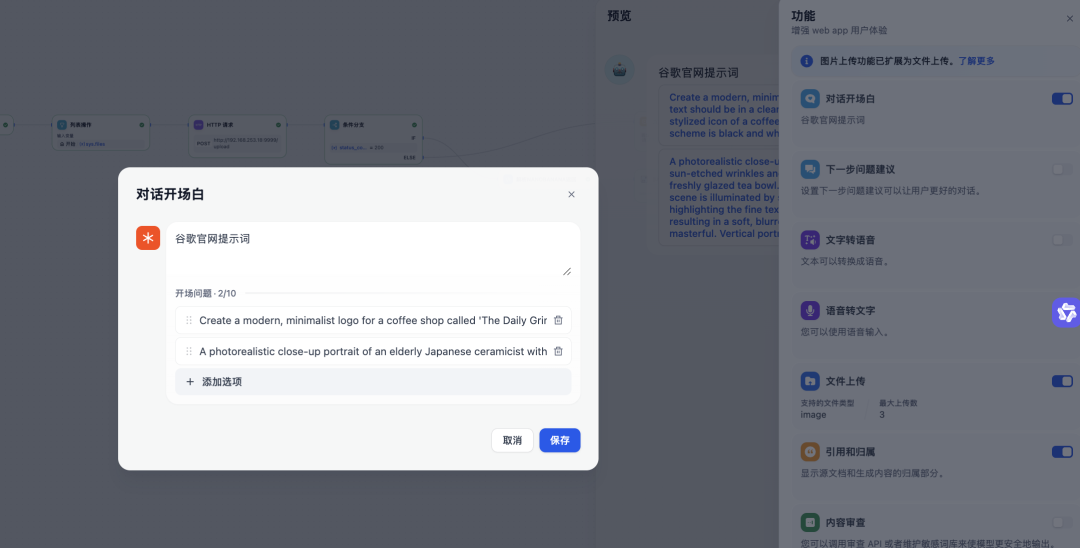Enable the 文字转语音 switch
1080x548 pixels.
pyautogui.click(x=1062, y=240)
